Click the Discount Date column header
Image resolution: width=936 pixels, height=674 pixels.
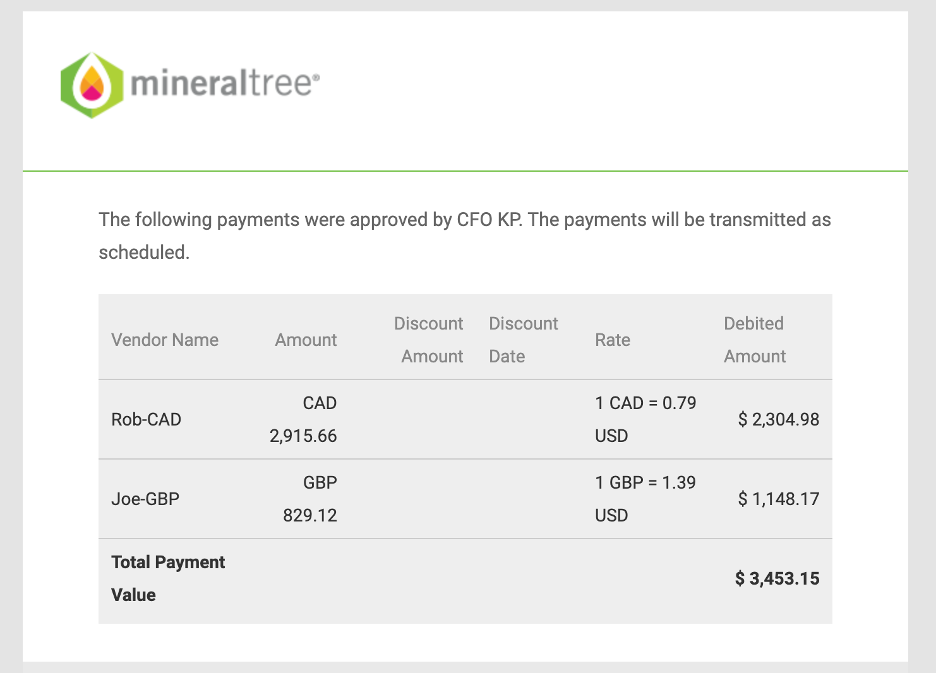(523, 340)
